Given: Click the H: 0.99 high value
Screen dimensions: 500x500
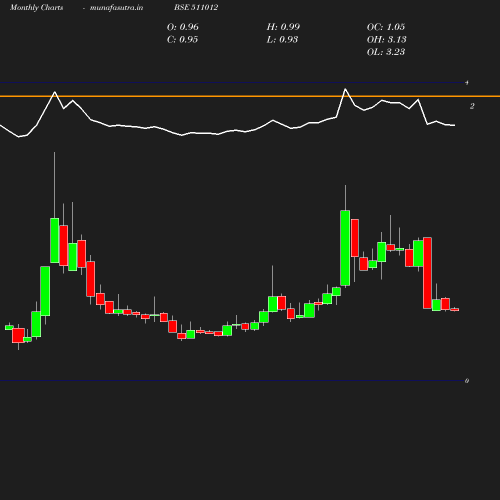Looking at the screenshot, I should [283, 27].
